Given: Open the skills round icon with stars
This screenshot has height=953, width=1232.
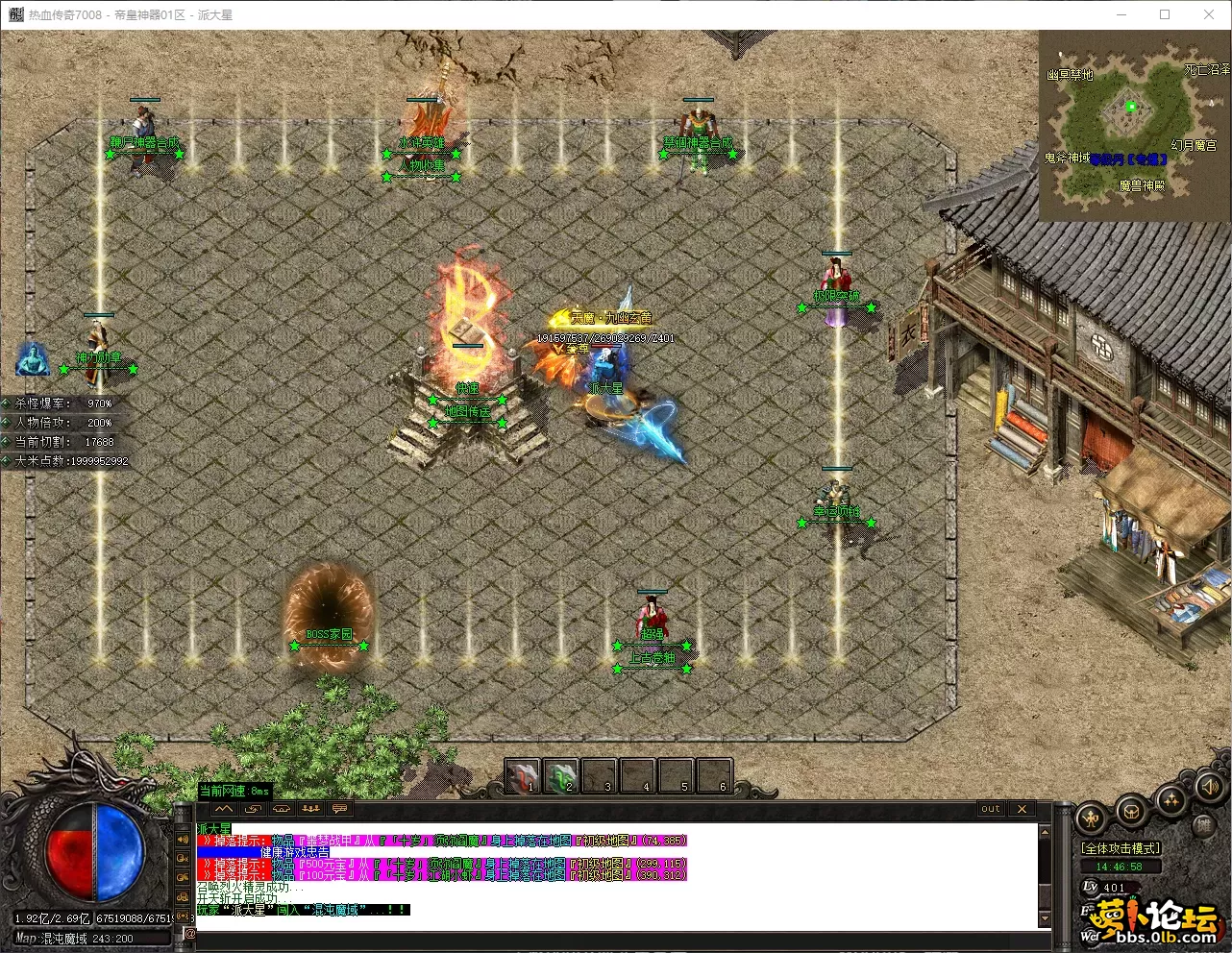Looking at the screenshot, I should [x=1171, y=799].
